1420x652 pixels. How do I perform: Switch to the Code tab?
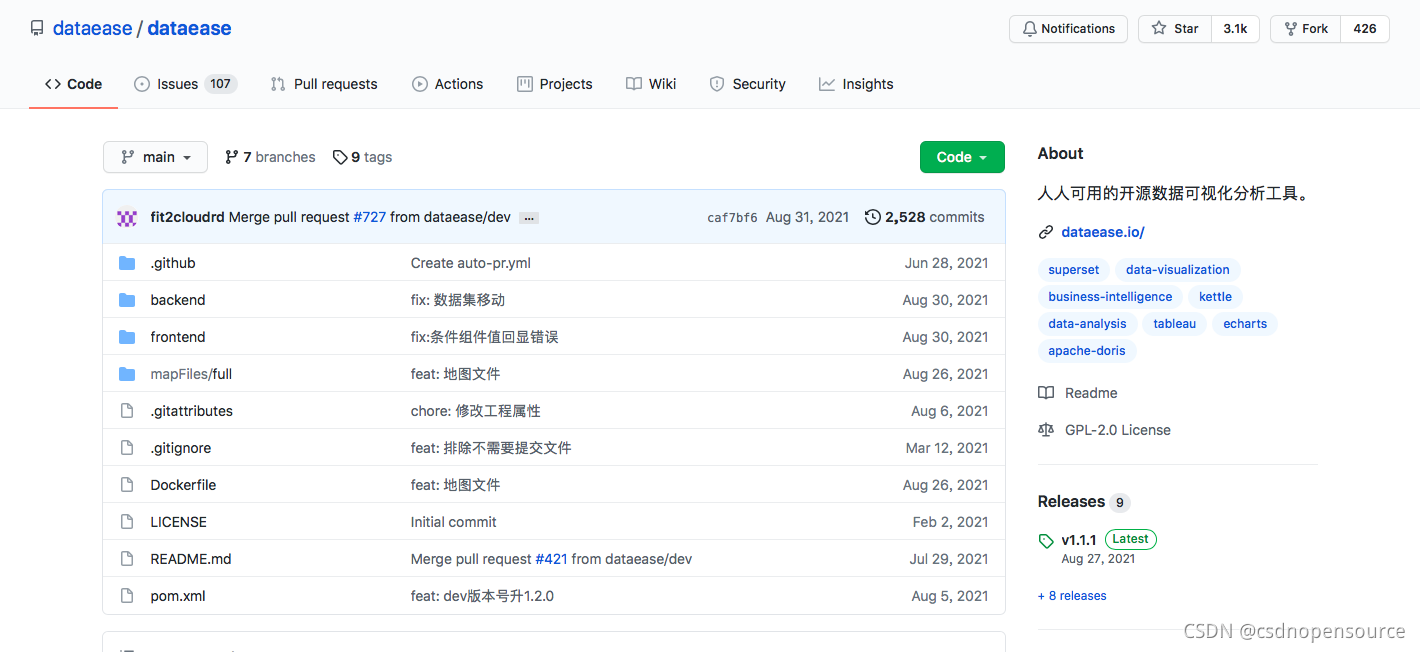point(74,84)
